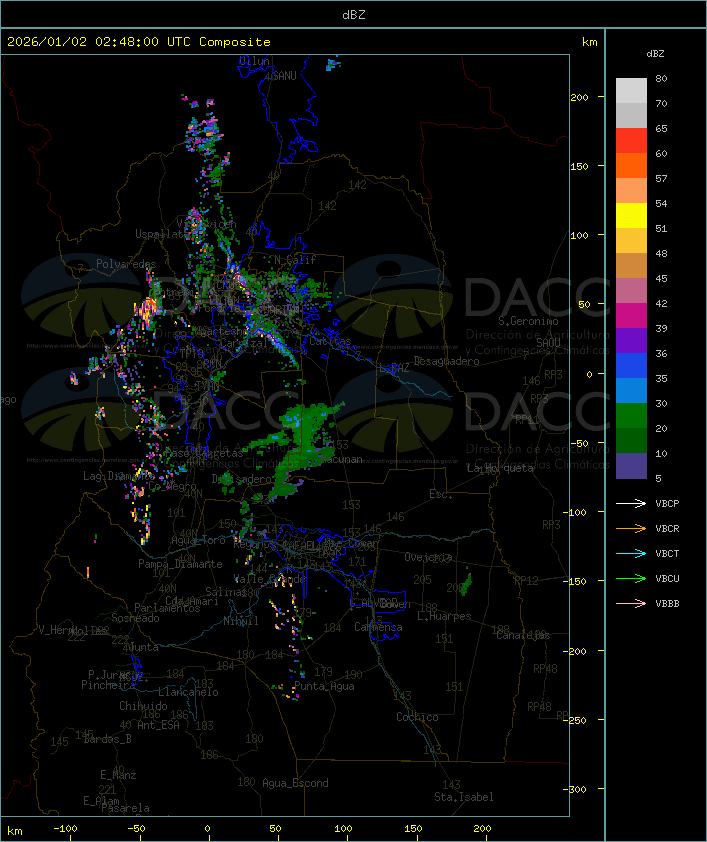Click the pink VBBB arrow icon
707x842 pixels.
(x=631, y=604)
